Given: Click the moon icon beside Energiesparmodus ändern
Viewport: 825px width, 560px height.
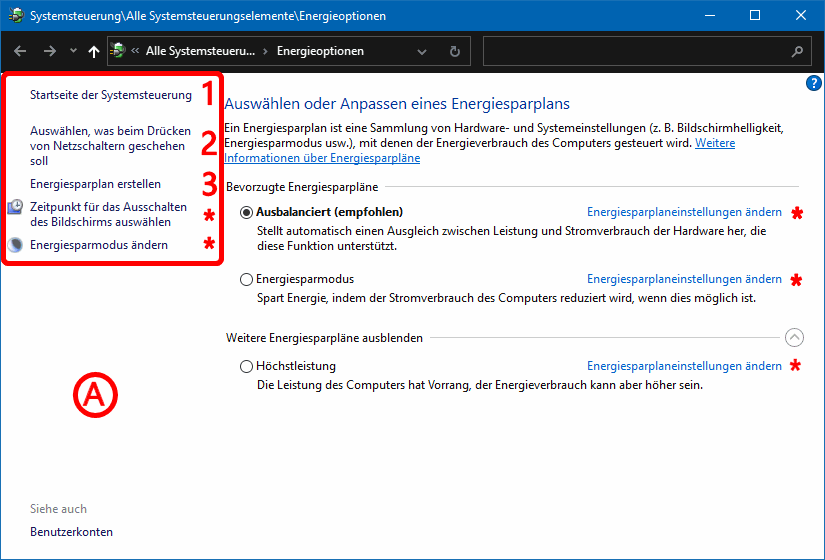Looking at the screenshot, I should pos(17,245).
